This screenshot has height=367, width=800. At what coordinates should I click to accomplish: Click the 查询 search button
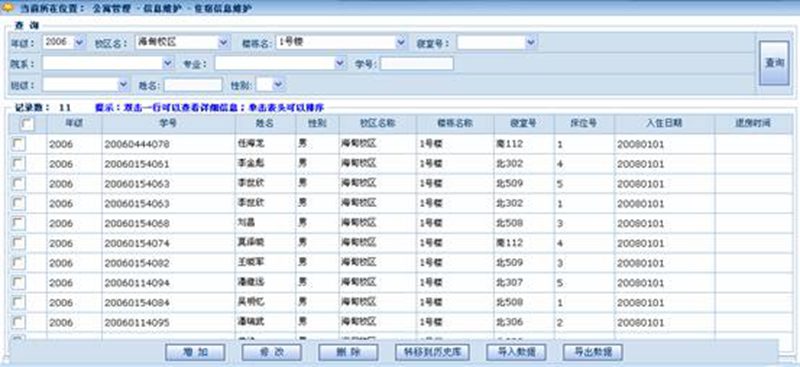tap(774, 63)
